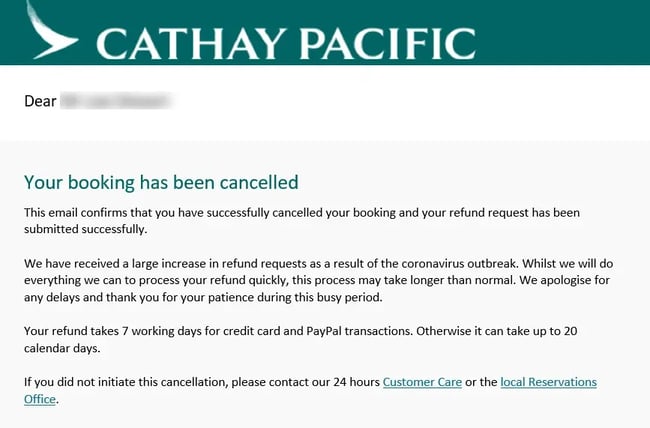Click the Cathay Pacific brushwing logo
The image size is (650, 428).
[51, 30]
